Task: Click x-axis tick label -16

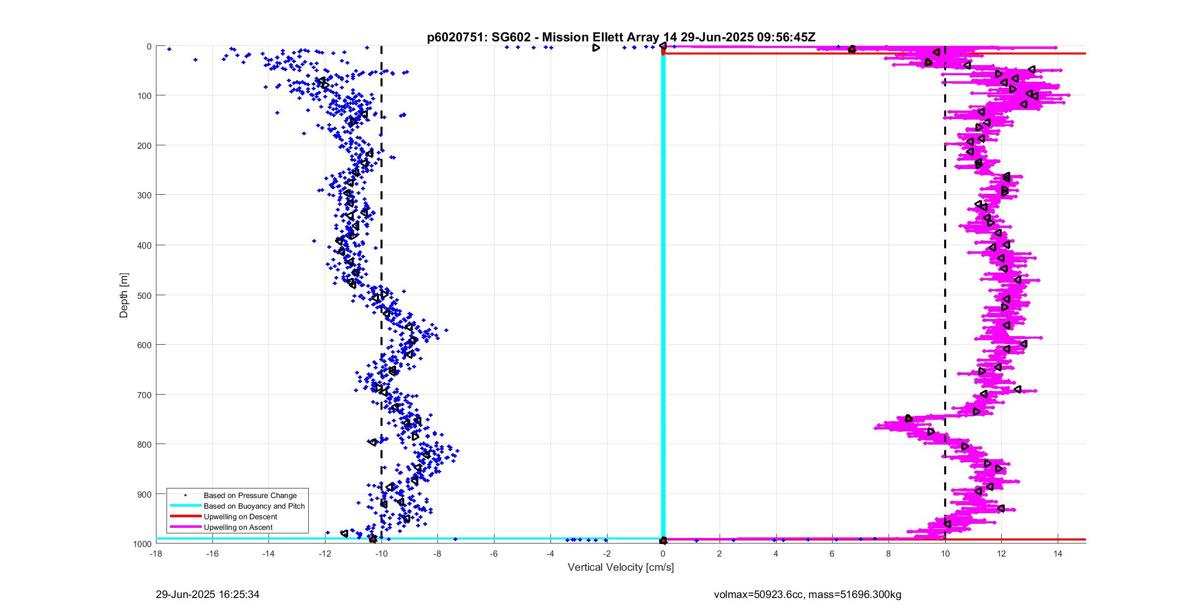Action: coord(212,552)
